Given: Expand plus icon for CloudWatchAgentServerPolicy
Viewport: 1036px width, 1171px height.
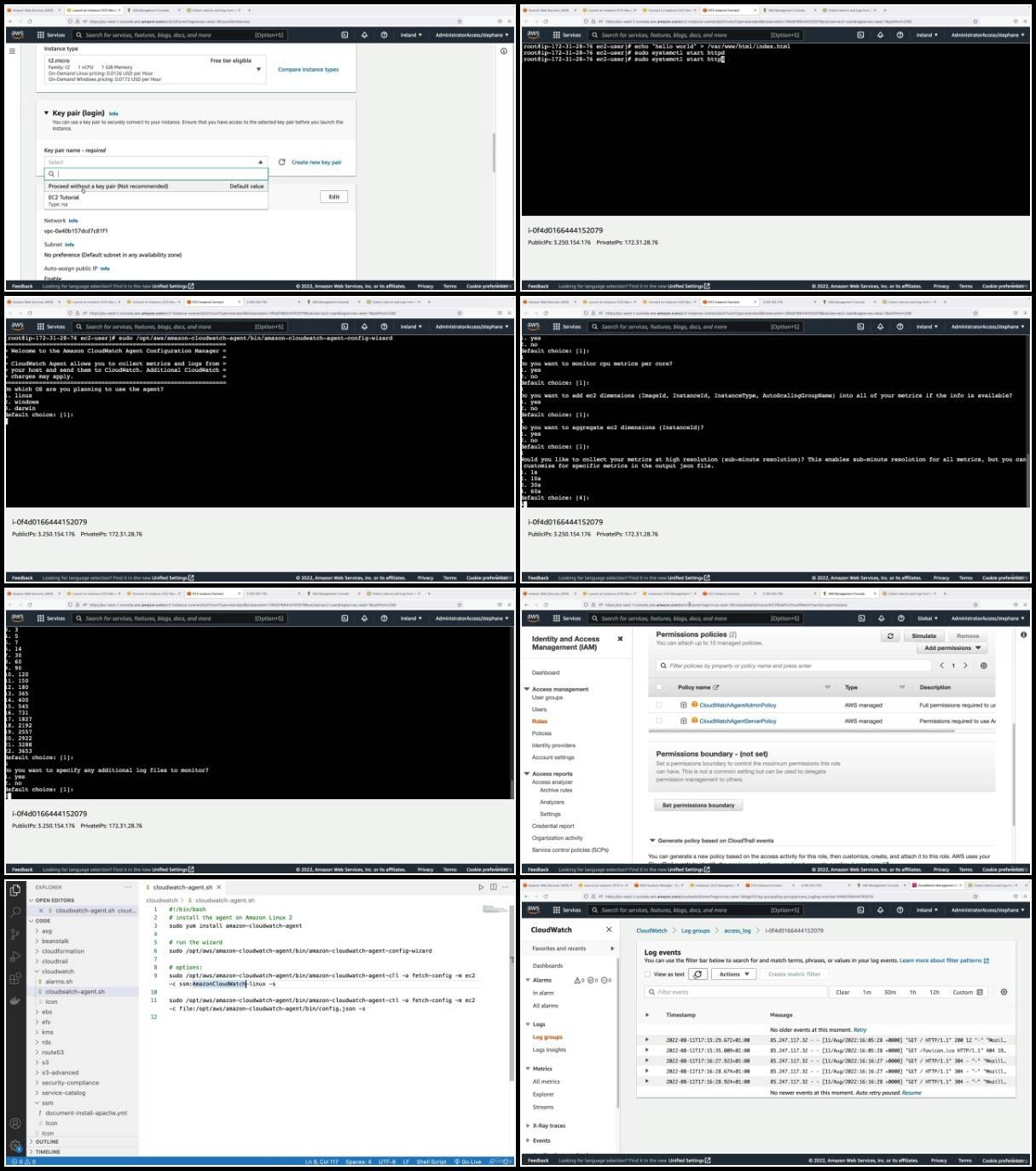Looking at the screenshot, I should (683, 721).
